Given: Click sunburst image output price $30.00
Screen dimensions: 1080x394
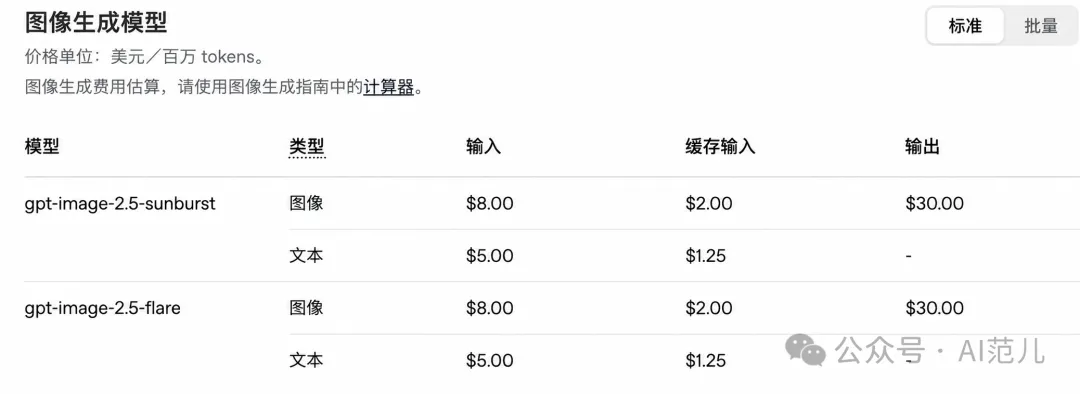Looking at the screenshot, I should (x=935, y=204).
